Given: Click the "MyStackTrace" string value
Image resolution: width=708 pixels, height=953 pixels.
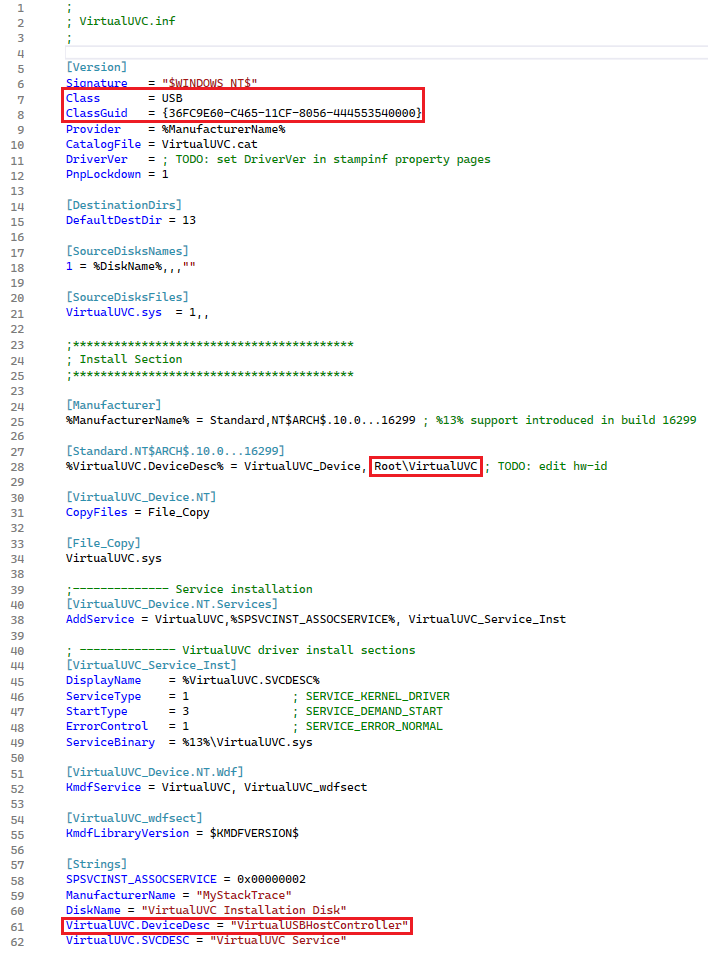Looking at the screenshot, I should point(244,895).
